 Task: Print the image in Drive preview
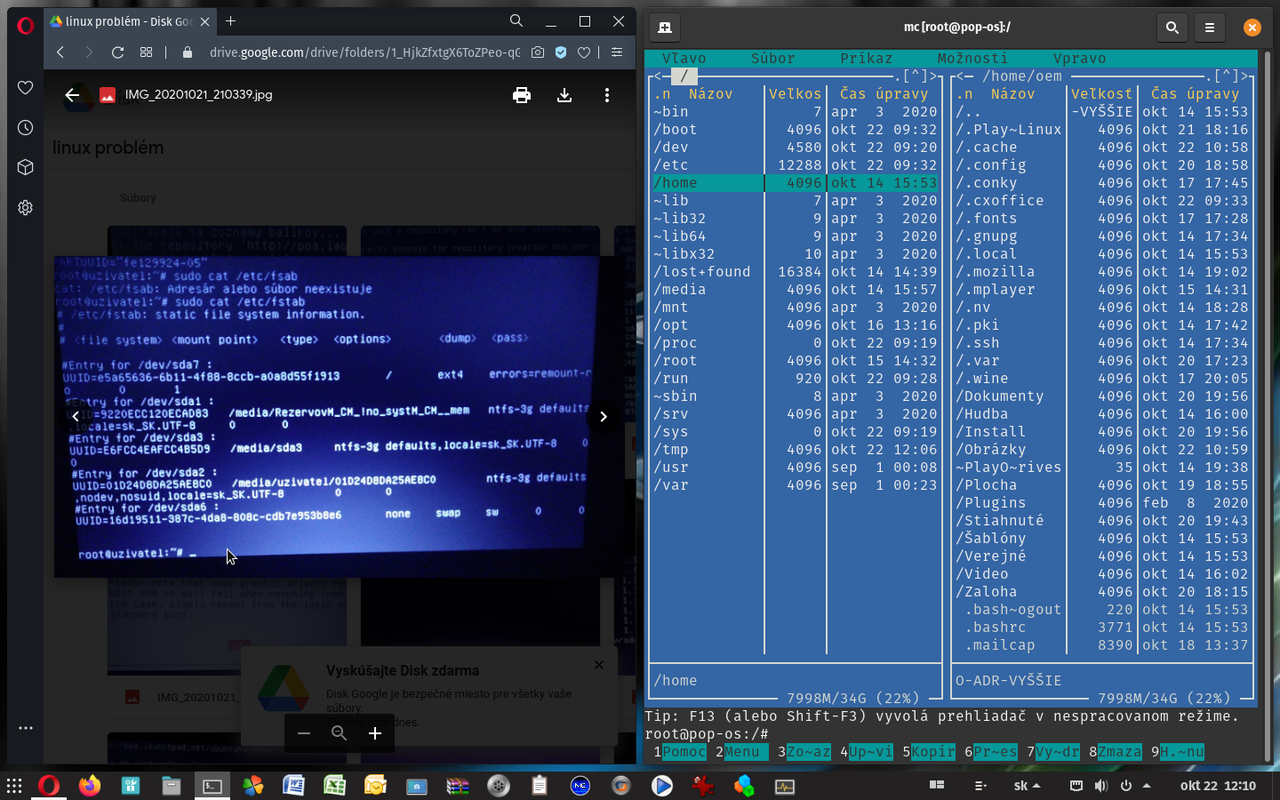[x=521, y=95]
